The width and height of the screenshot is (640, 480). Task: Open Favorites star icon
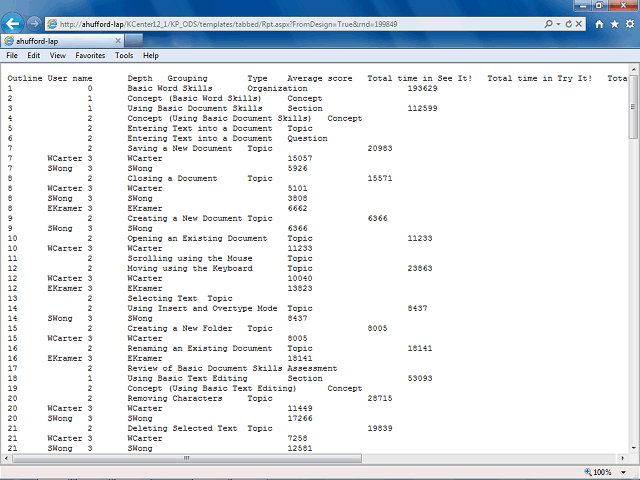[x=615, y=24]
